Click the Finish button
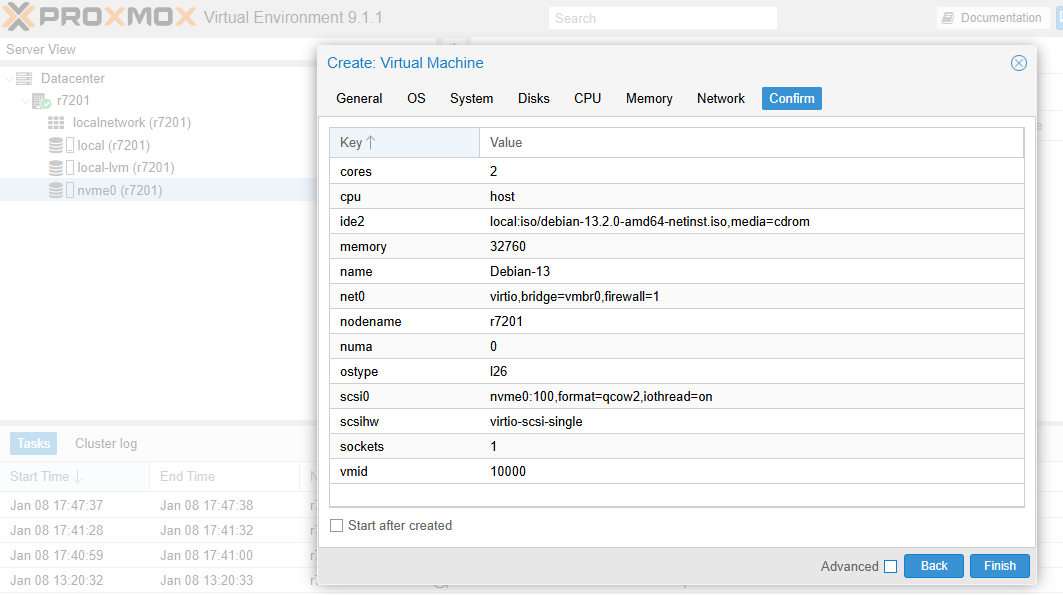 (999, 566)
